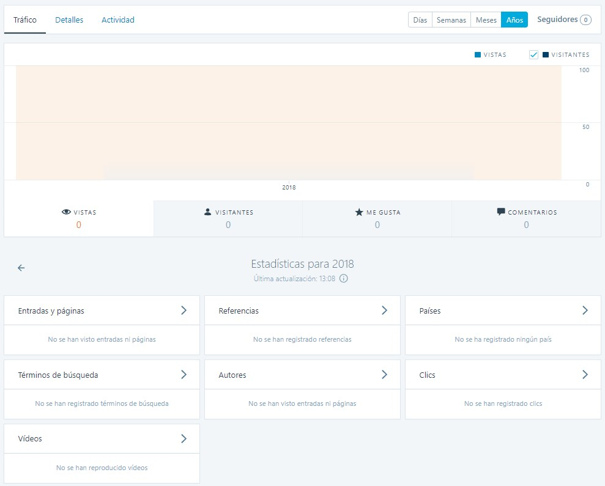Click the star icon on Me gusta
Image resolution: width=605 pixels, height=486 pixels.
point(359,212)
